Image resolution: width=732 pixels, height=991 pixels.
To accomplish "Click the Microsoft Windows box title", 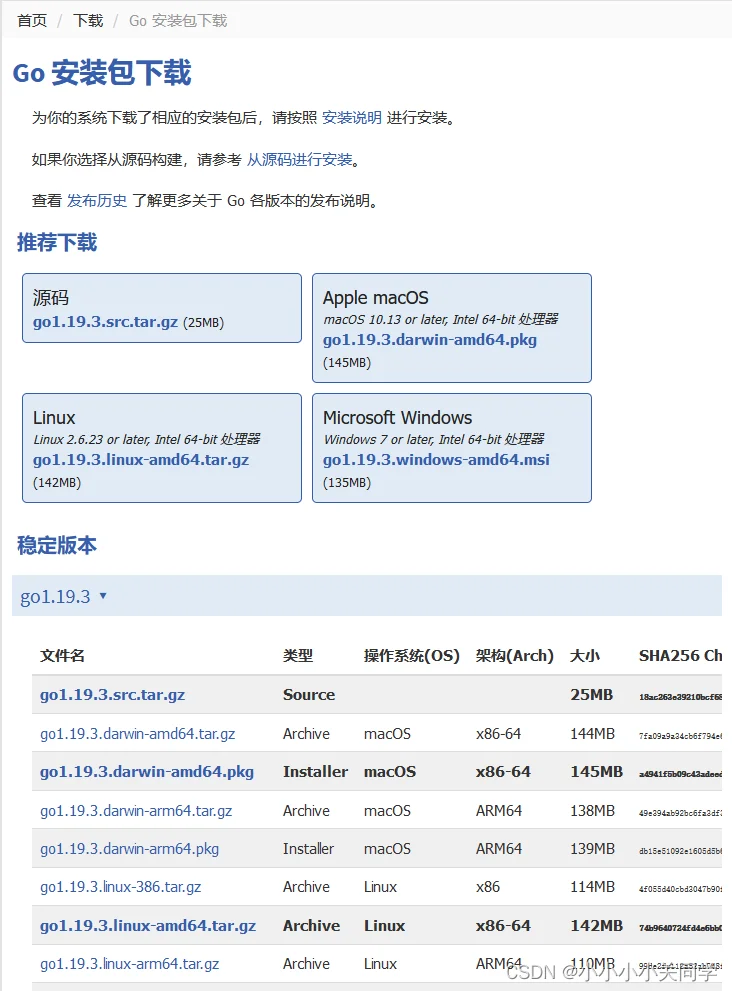I will click(x=398, y=418).
